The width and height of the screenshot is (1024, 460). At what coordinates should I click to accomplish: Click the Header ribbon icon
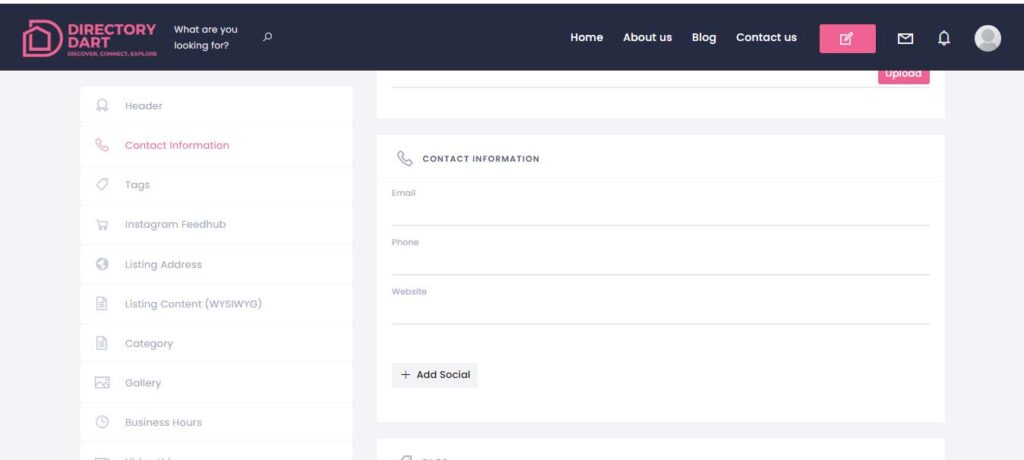(102, 105)
